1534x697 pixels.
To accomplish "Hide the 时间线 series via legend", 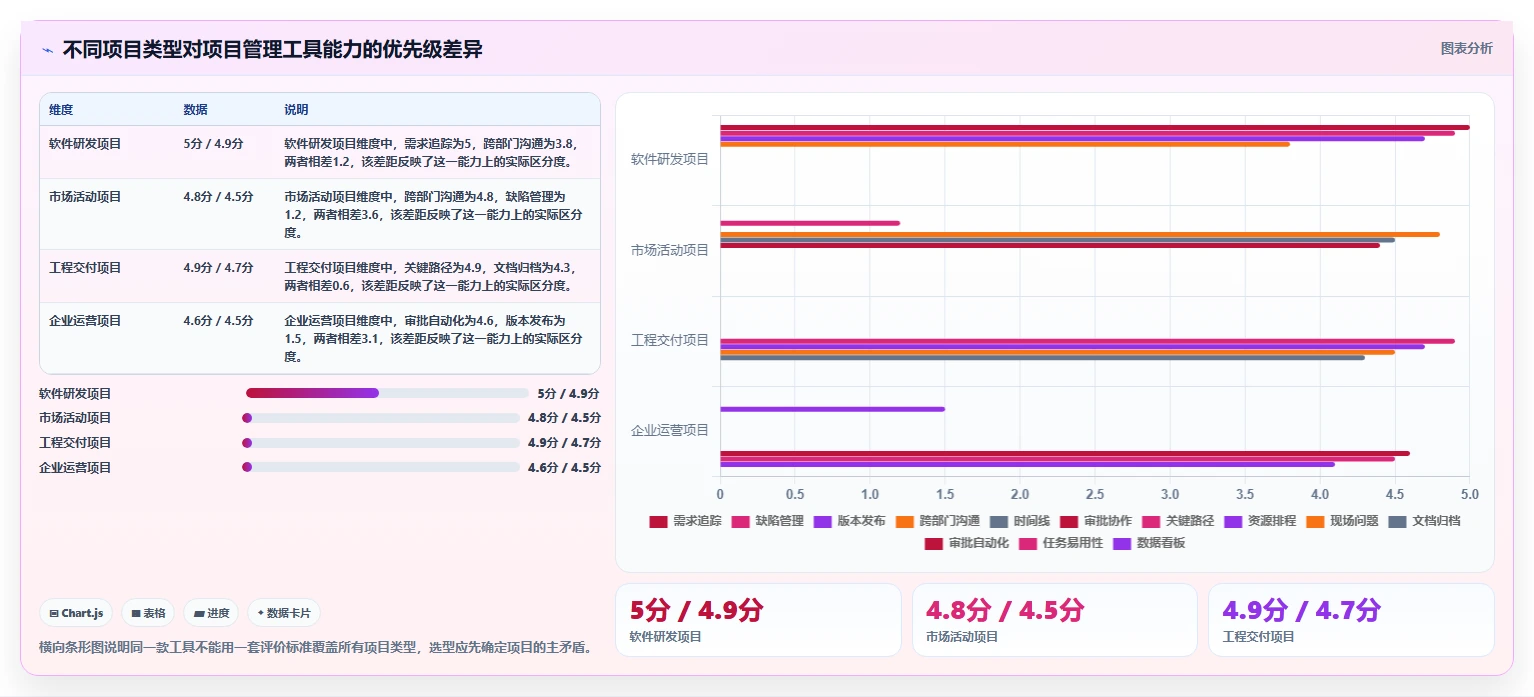I will pyautogui.click(x=1019, y=521).
